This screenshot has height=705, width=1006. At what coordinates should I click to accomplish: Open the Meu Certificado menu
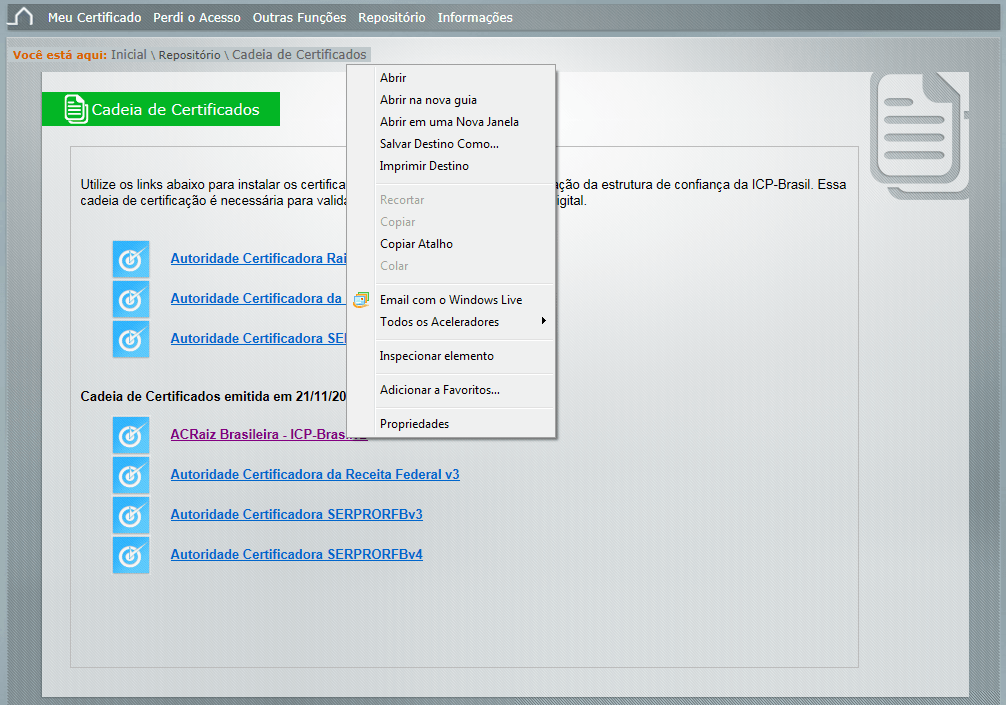pyautogui.click(x=94, y=18)
